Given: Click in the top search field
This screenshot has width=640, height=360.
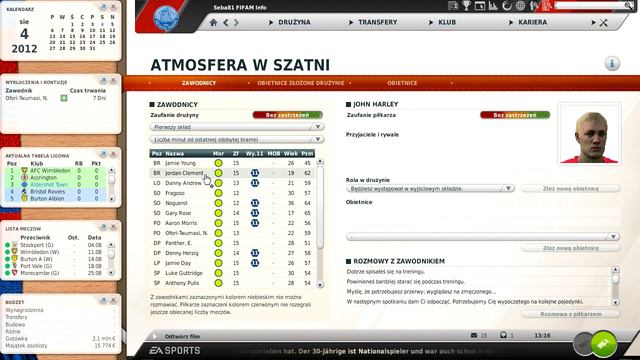Looking at the screenshot, I should pyautogui.click(x=590, y=5).
